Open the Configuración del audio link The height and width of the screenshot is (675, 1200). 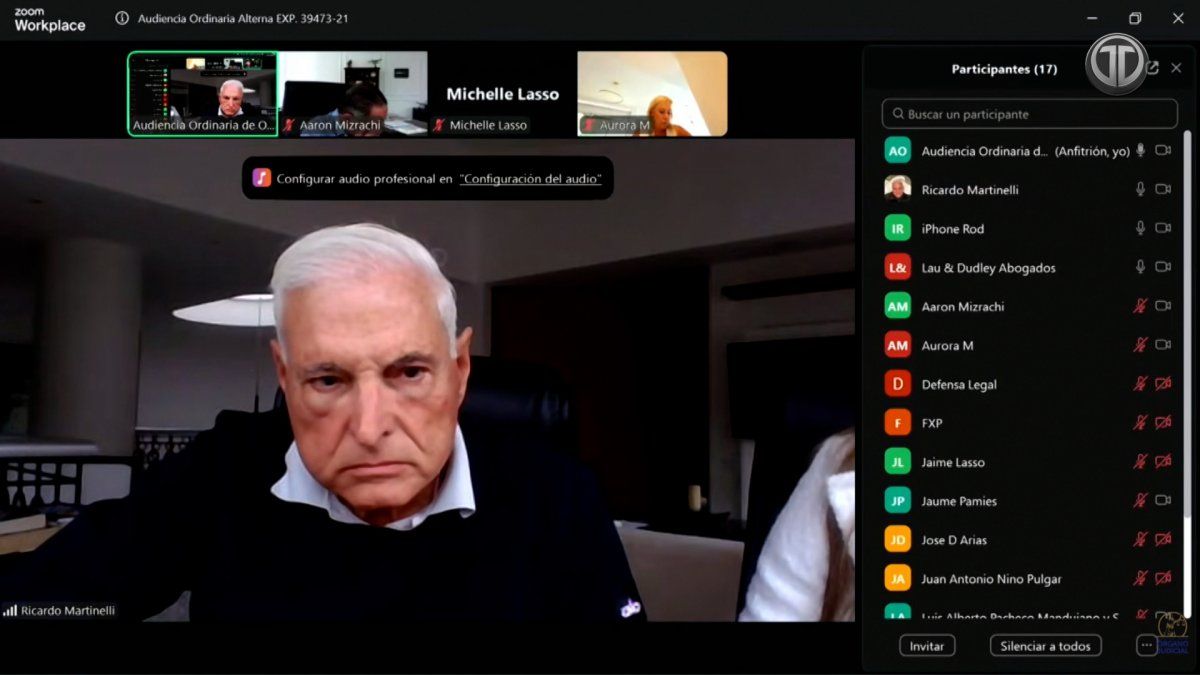530,179
